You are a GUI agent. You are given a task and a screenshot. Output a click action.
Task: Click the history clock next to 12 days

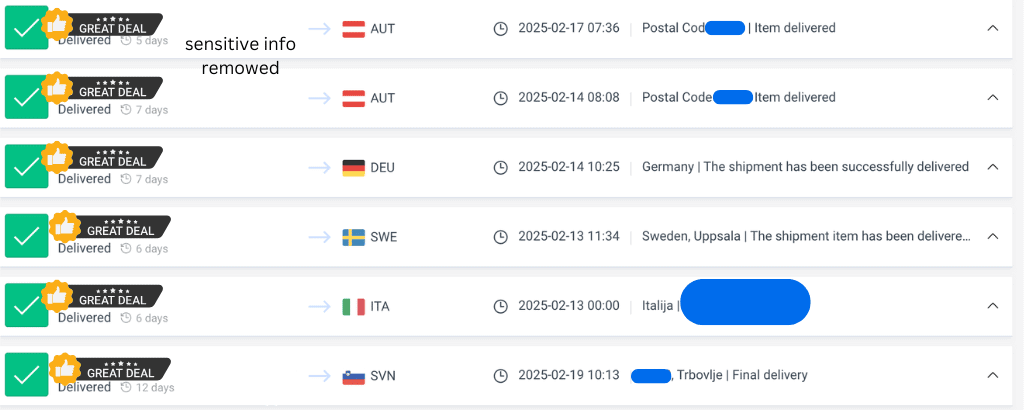126,387
